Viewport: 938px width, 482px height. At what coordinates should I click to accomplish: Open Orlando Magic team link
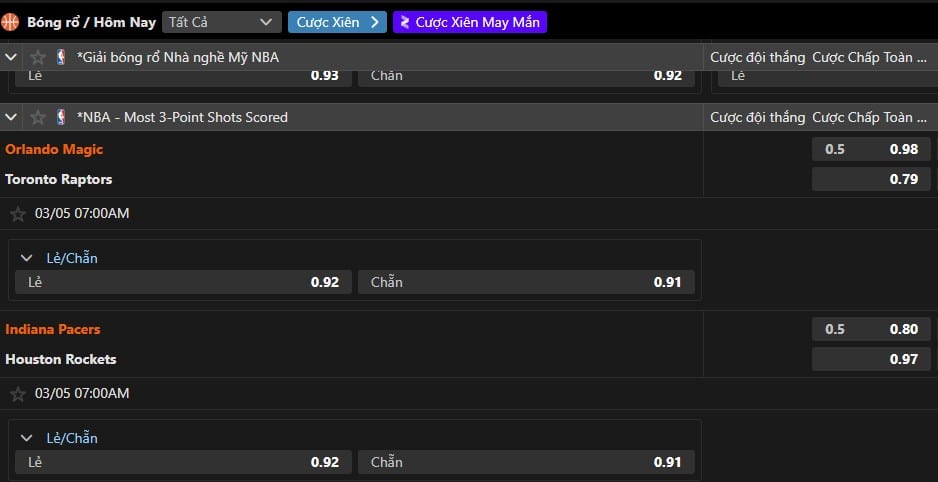[x=54, y=150]
